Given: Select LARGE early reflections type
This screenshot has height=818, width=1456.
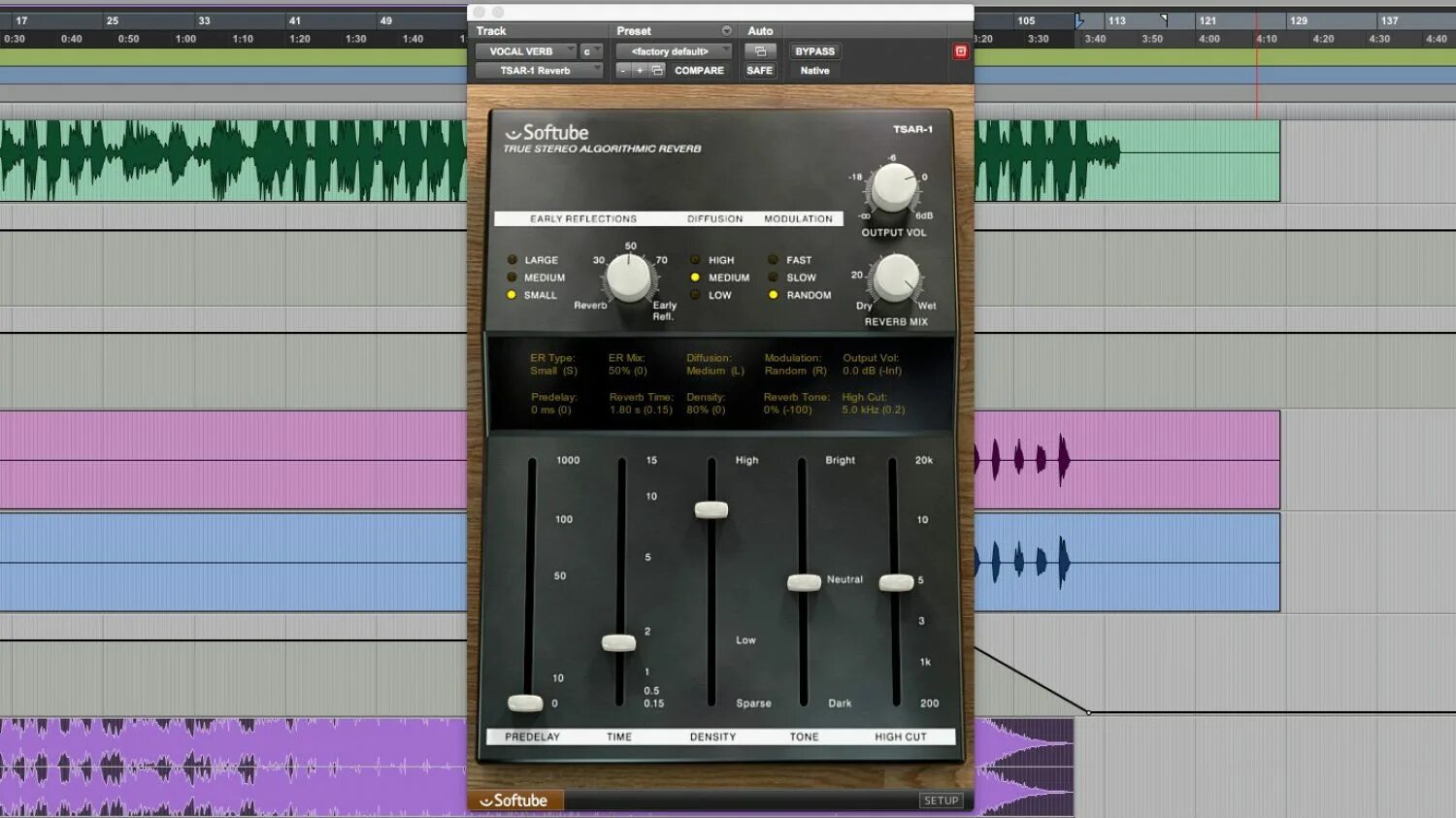Looking at the screenshot, I should pyautogui.click(x=533, y=260).
